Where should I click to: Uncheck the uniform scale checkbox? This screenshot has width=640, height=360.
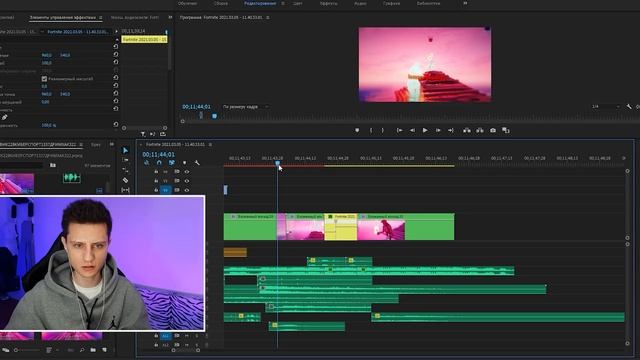pos(44,79)
